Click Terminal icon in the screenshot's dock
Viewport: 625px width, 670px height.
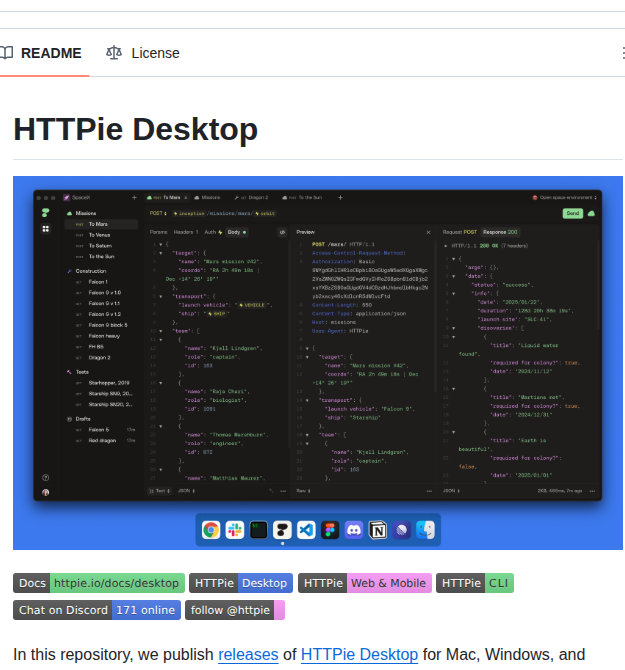[x=258, y=530]
